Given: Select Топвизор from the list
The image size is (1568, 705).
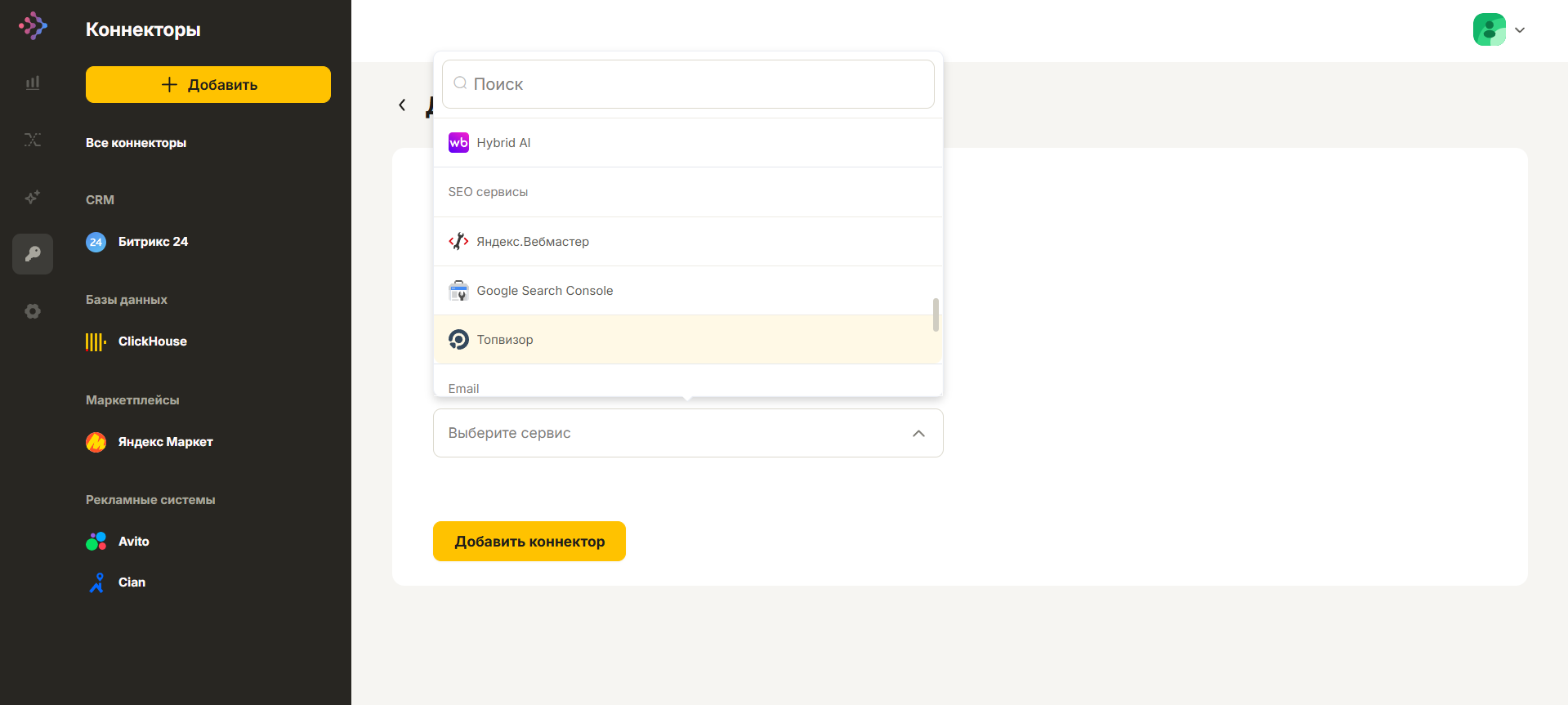Looking at the screenshot, I should tap(688, 340).
